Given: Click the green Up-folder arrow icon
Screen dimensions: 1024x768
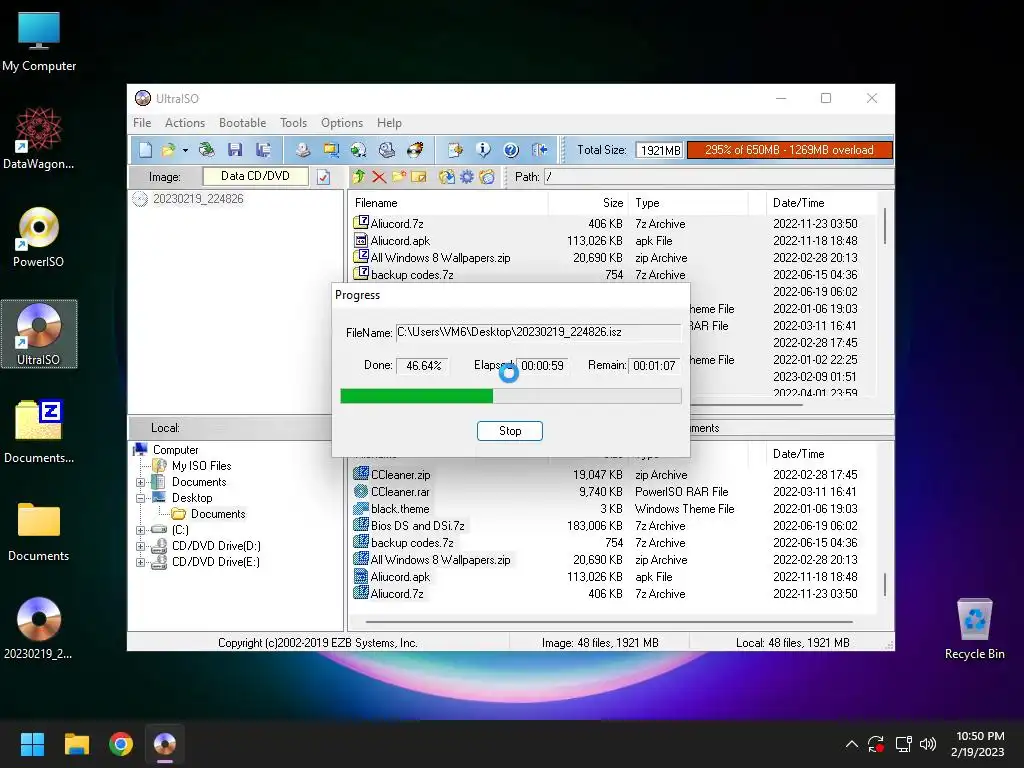Looking at the screenshot, I should tap(359, 177).
